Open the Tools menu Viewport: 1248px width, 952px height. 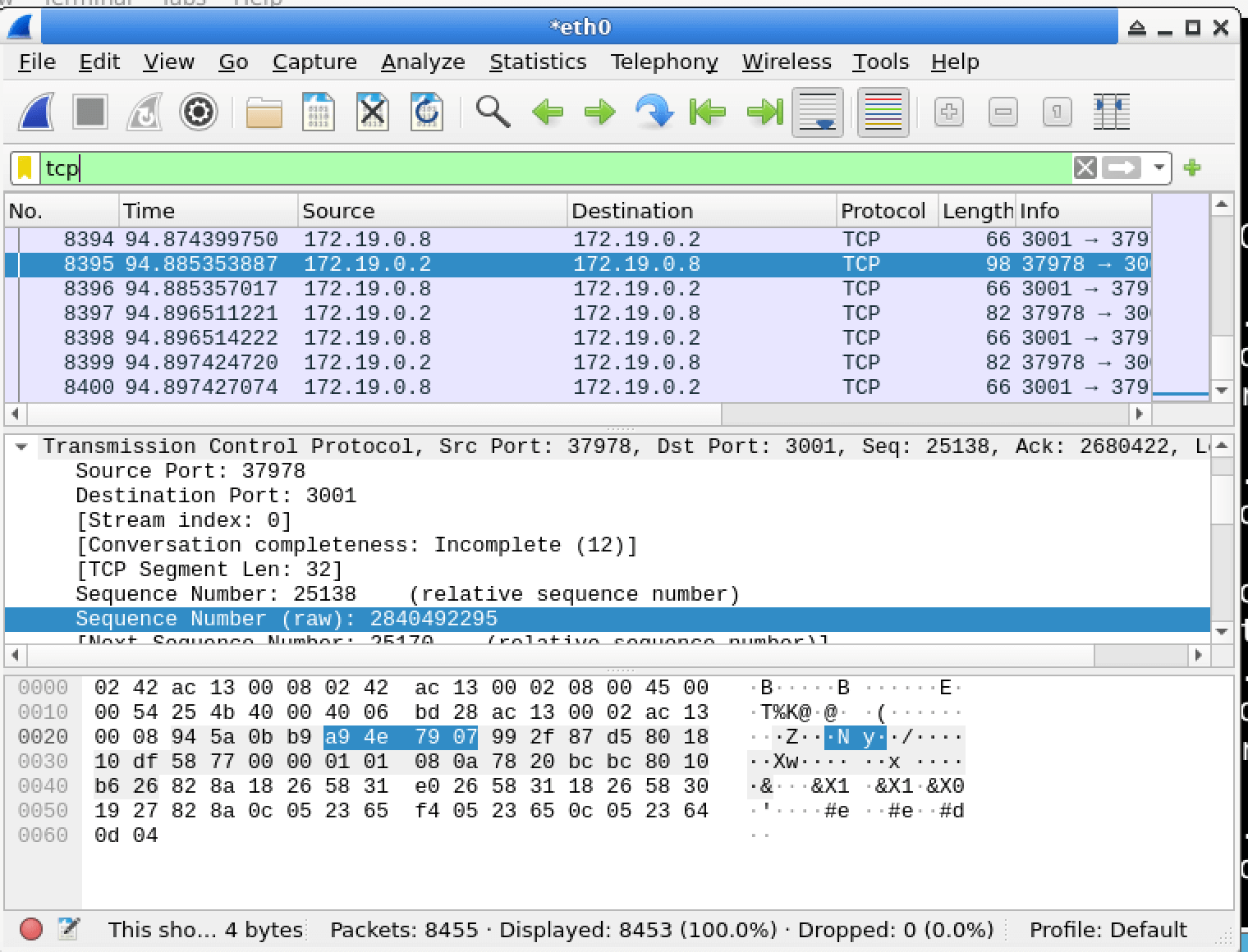tap(881, 62)
